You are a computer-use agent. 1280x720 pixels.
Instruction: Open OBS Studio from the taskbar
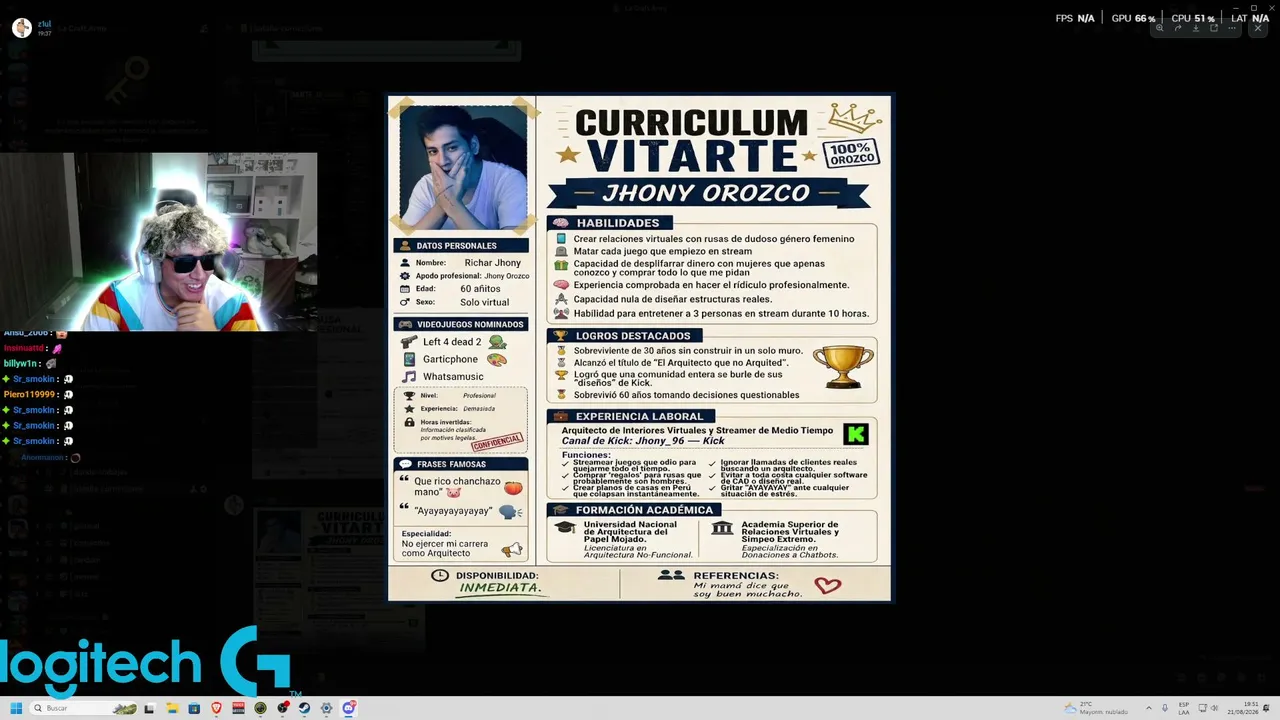coord(282,708)
